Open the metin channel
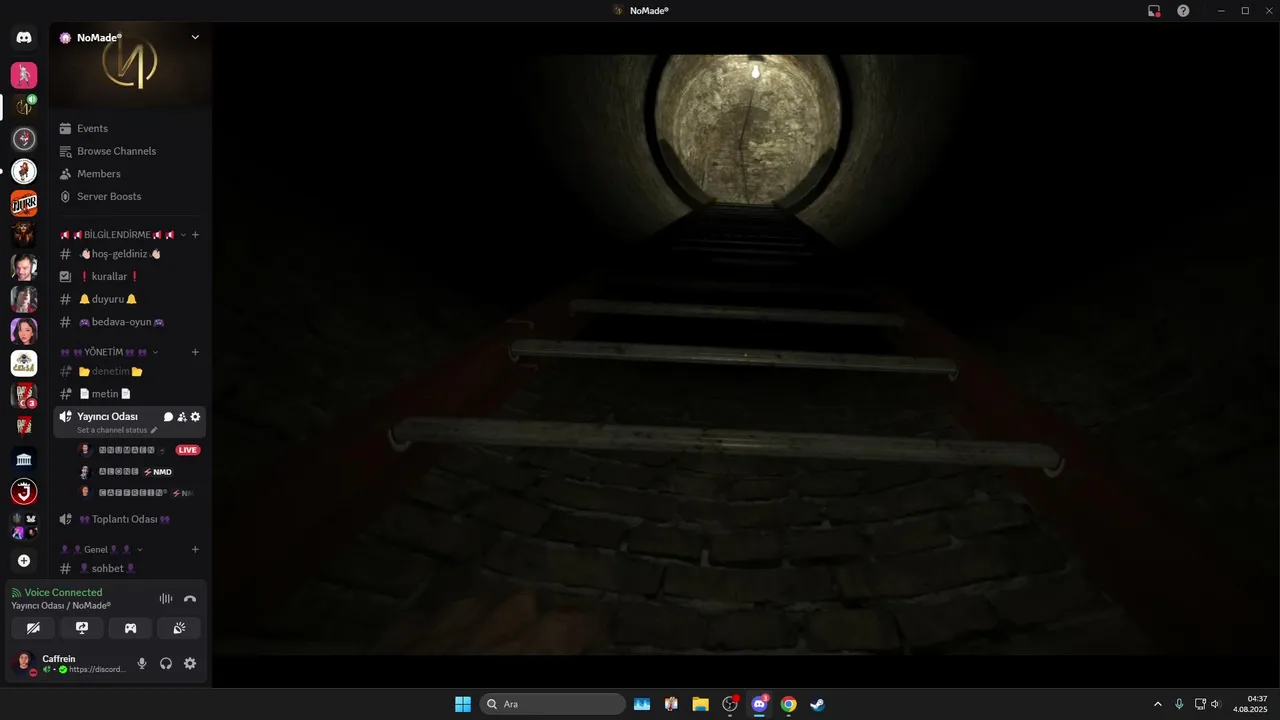The height and width of the screenshot is (720, 1280). (x=130, y=394)
